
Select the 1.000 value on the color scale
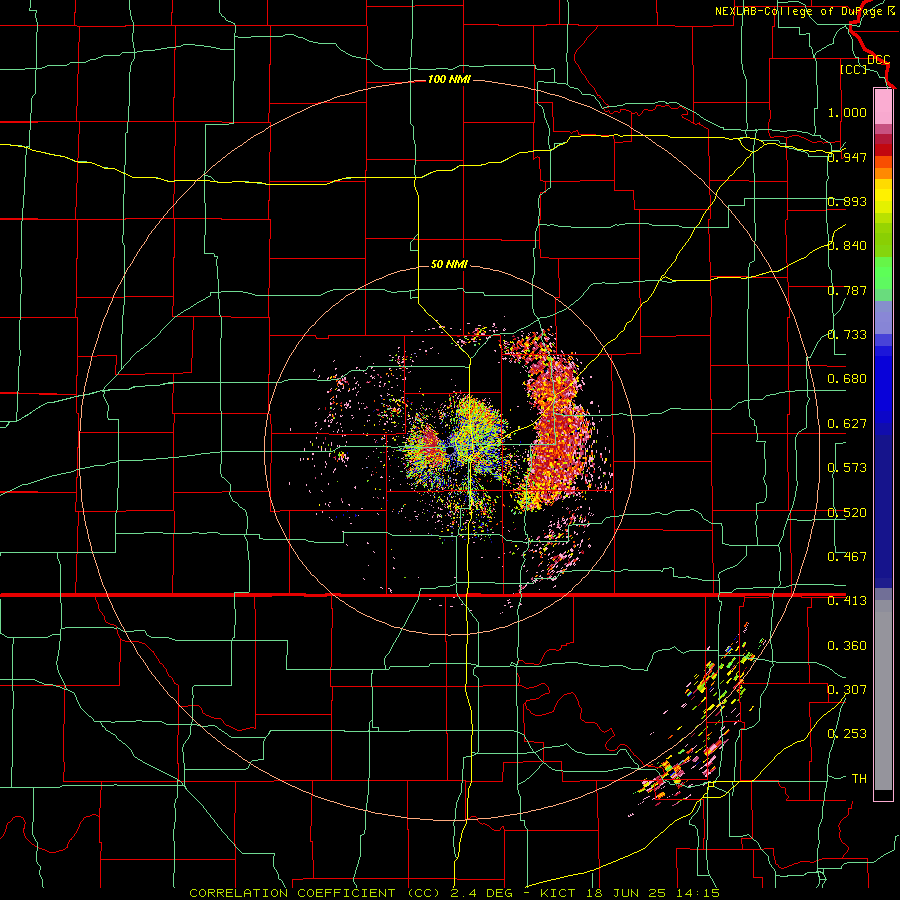coord(847,112)
